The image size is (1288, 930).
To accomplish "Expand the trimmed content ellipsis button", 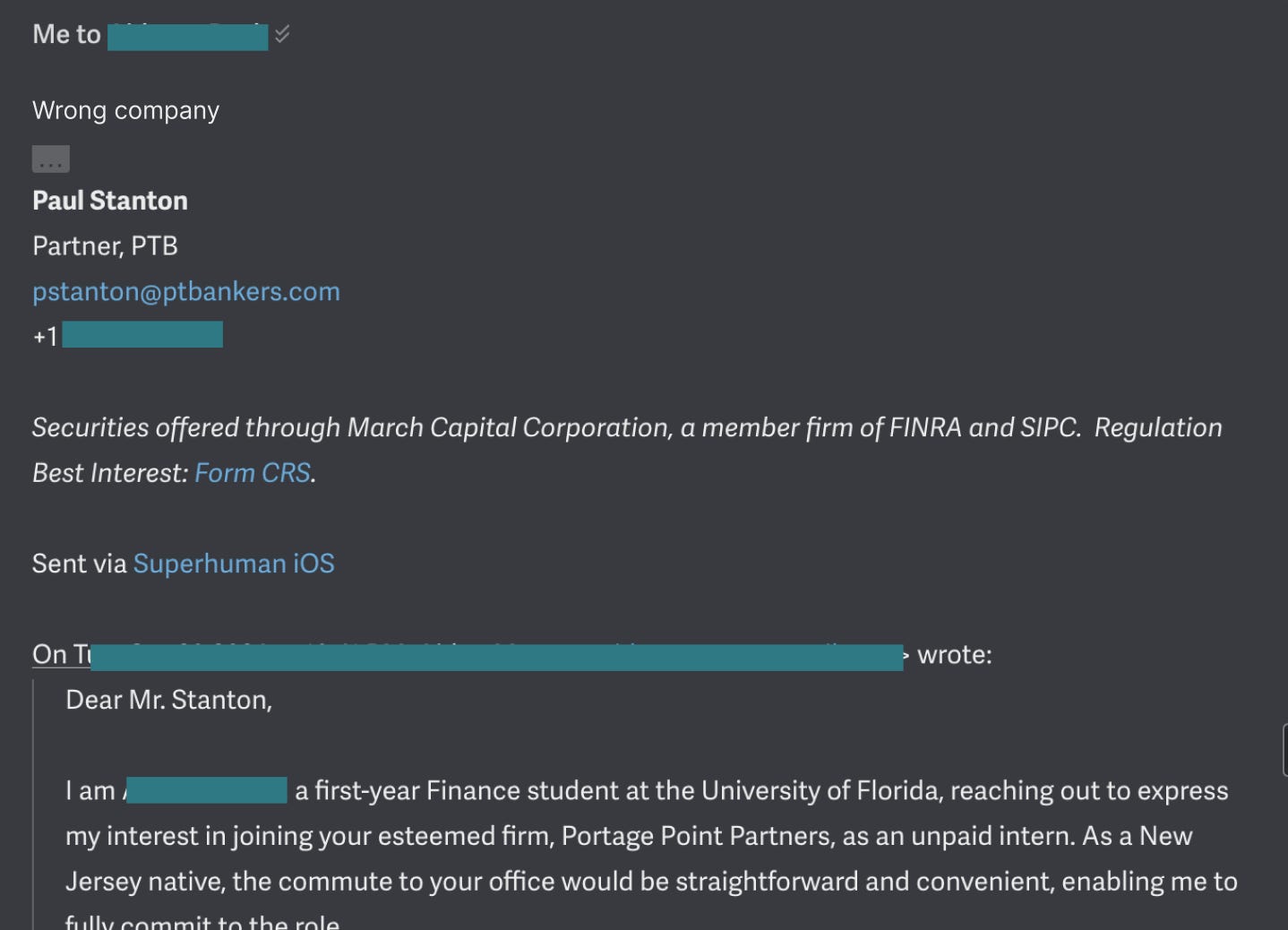I will [51, 159].
